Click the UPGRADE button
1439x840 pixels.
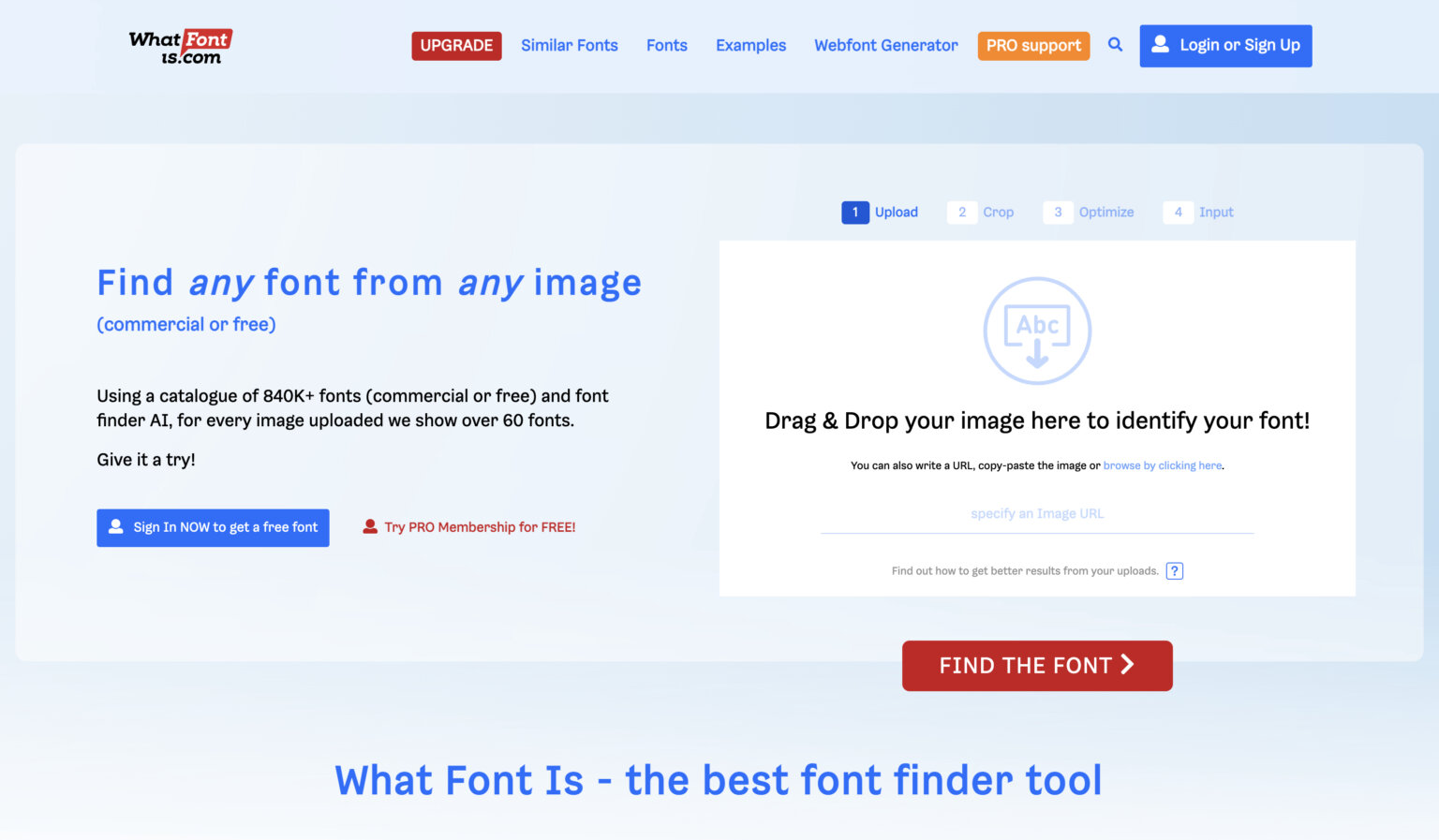click(456, 45)
